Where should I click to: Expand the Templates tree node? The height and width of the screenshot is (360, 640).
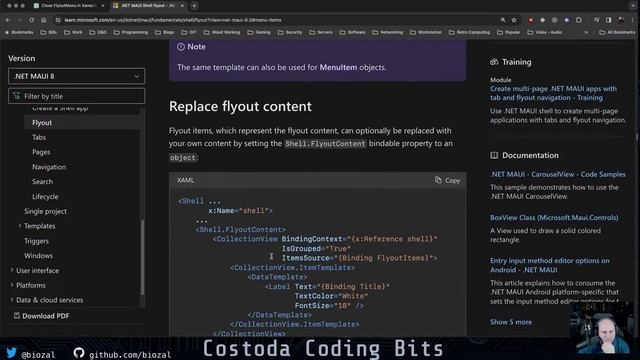[x=20, y=226]
